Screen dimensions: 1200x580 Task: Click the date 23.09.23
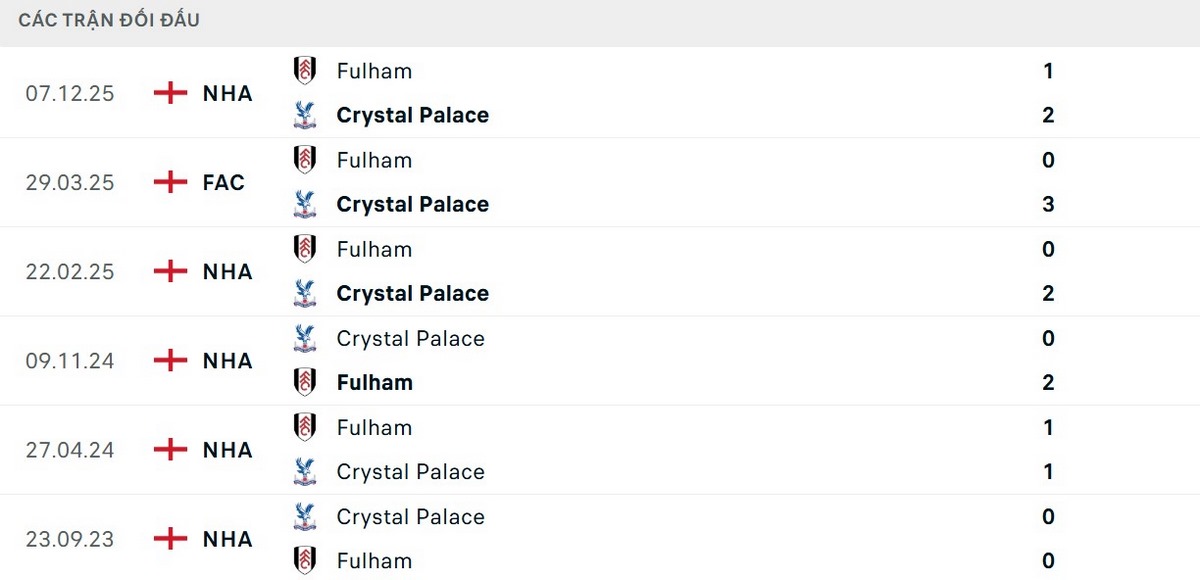[69, 539]
